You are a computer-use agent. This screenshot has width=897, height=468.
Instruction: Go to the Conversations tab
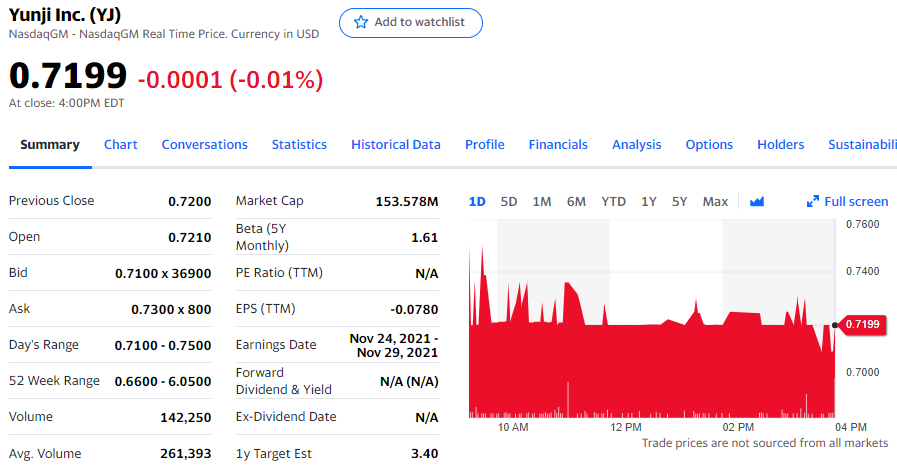point(204,144)
